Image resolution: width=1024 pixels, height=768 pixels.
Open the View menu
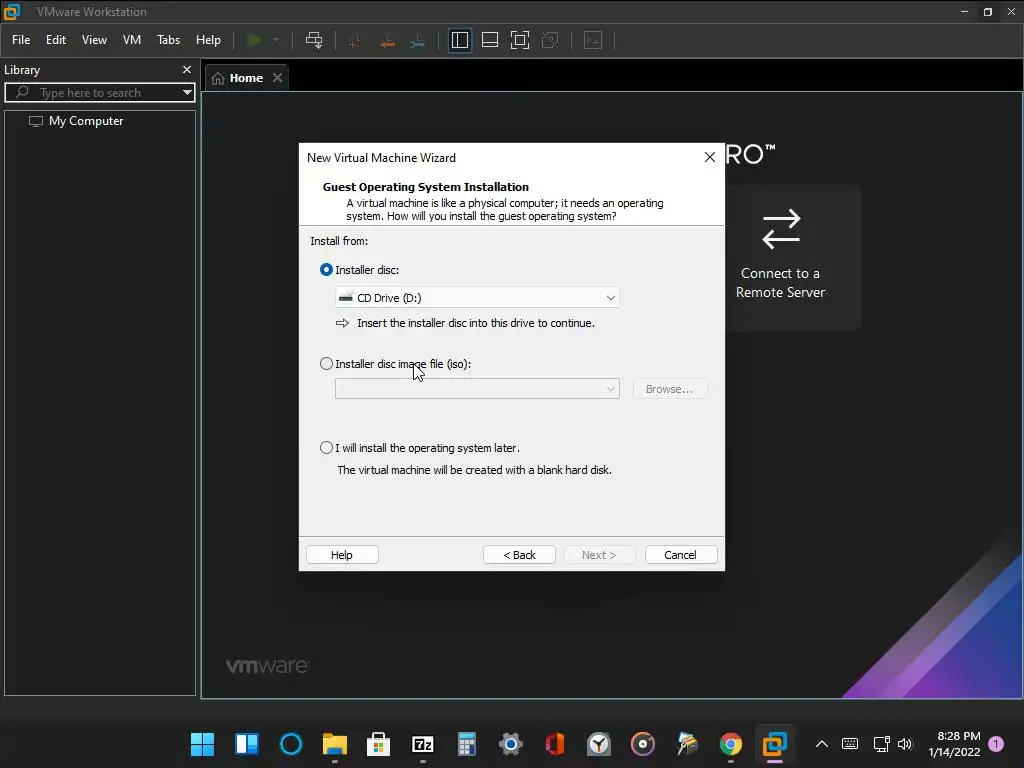coord(94,40)
